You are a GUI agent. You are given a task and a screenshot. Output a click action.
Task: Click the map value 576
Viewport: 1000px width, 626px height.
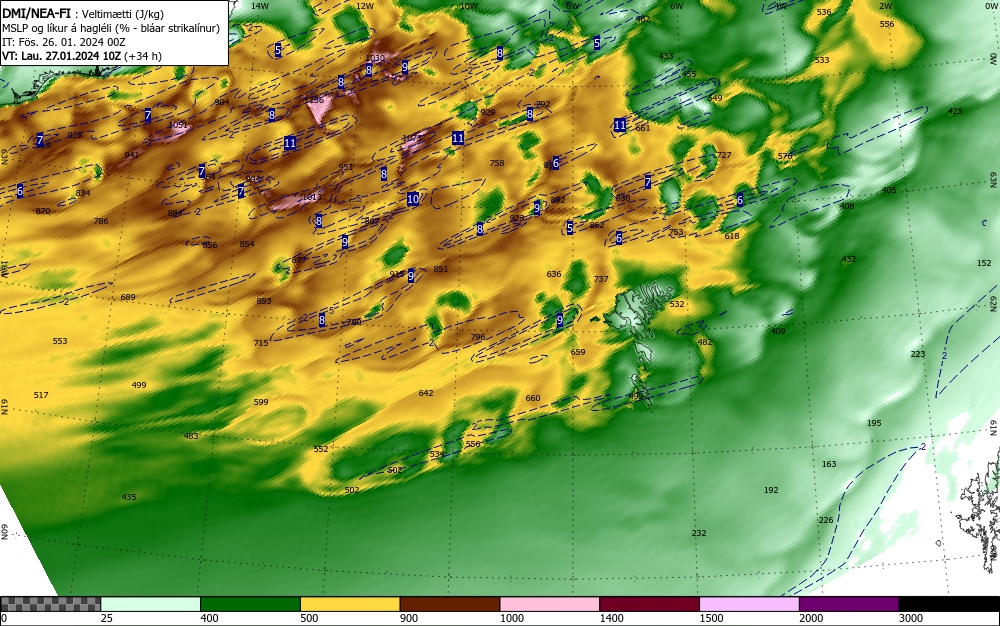[785, 156]
